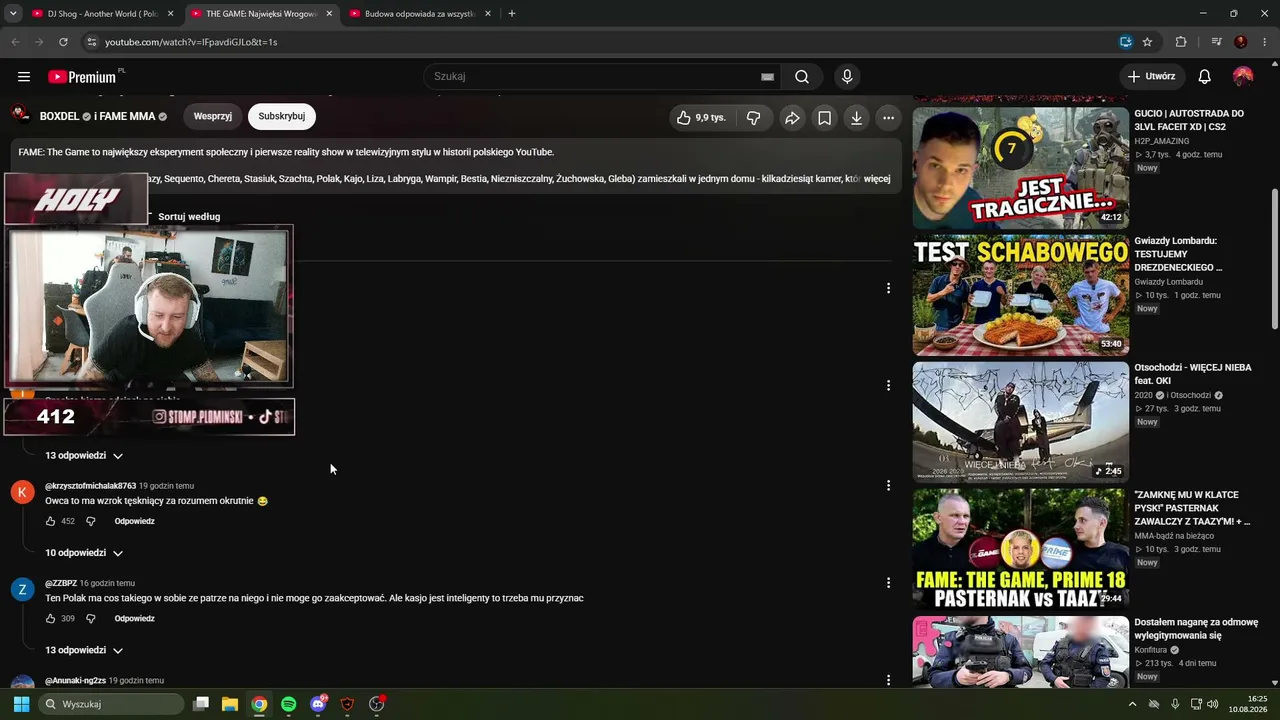
Task: Bookmark this page with the star icon
Action: tap(1147, 42)
